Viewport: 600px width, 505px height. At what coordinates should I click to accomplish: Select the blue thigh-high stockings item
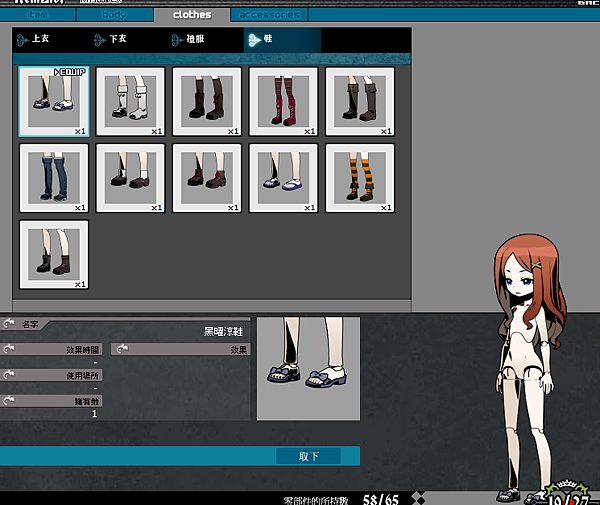click(54, 177)
